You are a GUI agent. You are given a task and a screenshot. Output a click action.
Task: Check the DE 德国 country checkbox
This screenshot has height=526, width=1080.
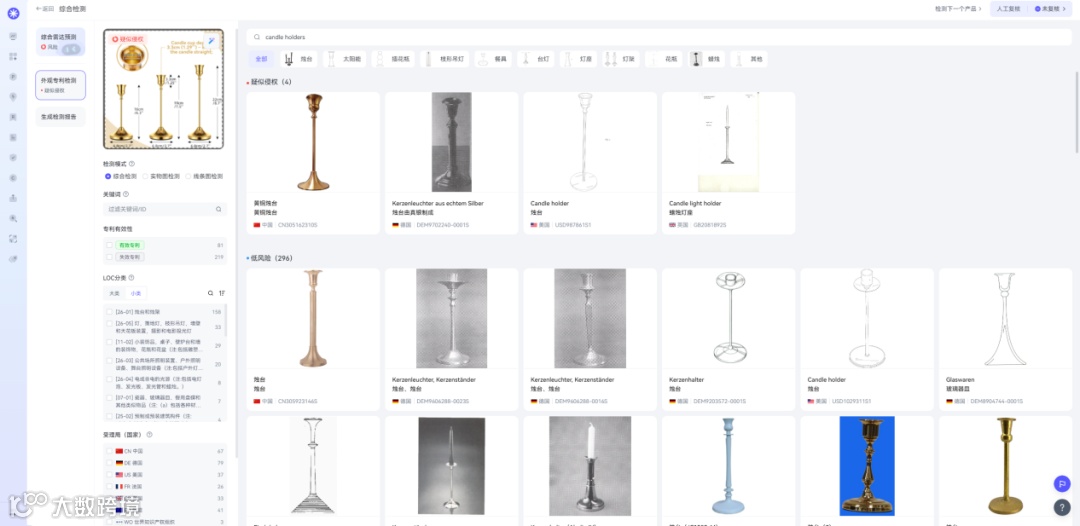coord(110,463)
